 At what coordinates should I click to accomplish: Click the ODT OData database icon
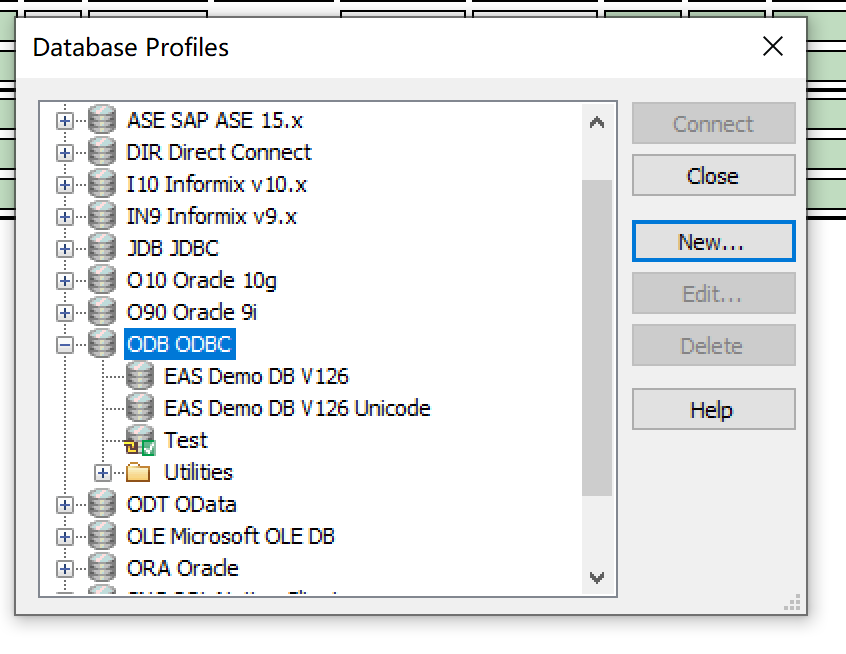pos(102,505)
